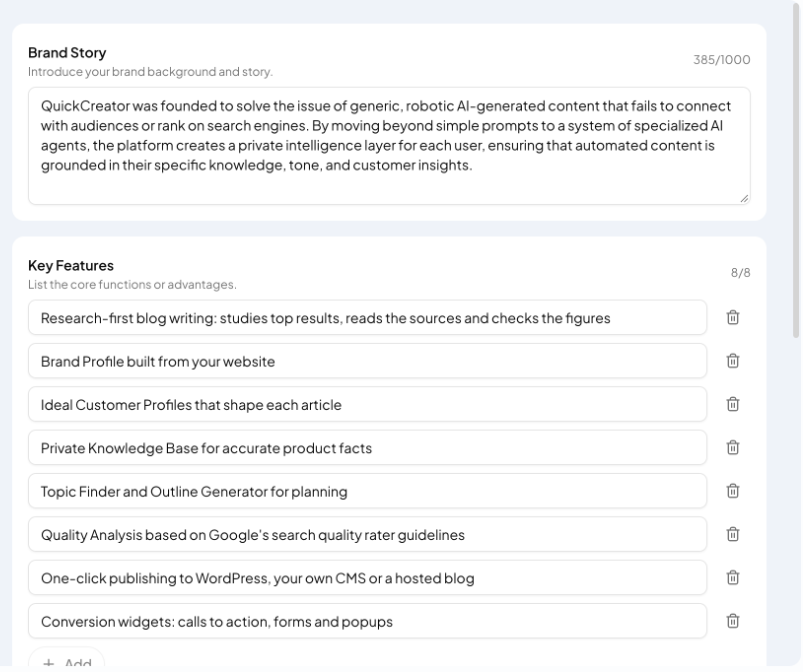Edit the Conversion widgets feature field
The width and height of the screenshot is (803, 672).
tap(368, 621)
